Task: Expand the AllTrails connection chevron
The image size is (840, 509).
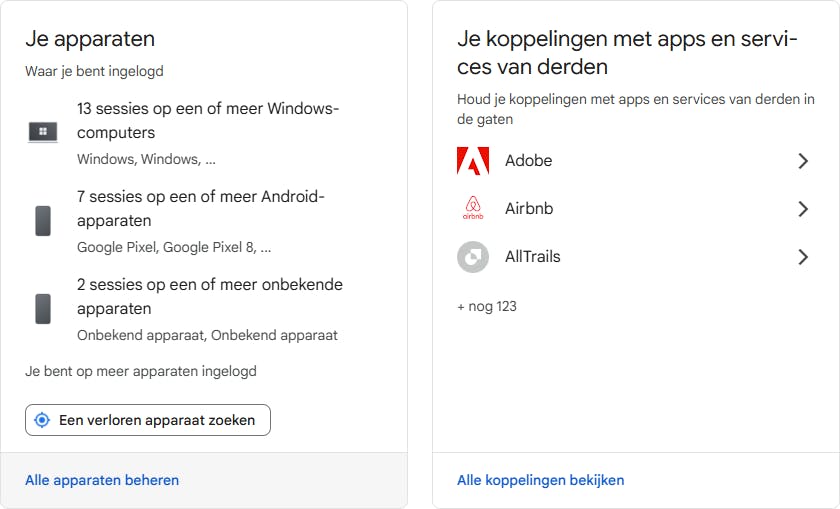Action: pyautogui.click(x=802, y=257)
